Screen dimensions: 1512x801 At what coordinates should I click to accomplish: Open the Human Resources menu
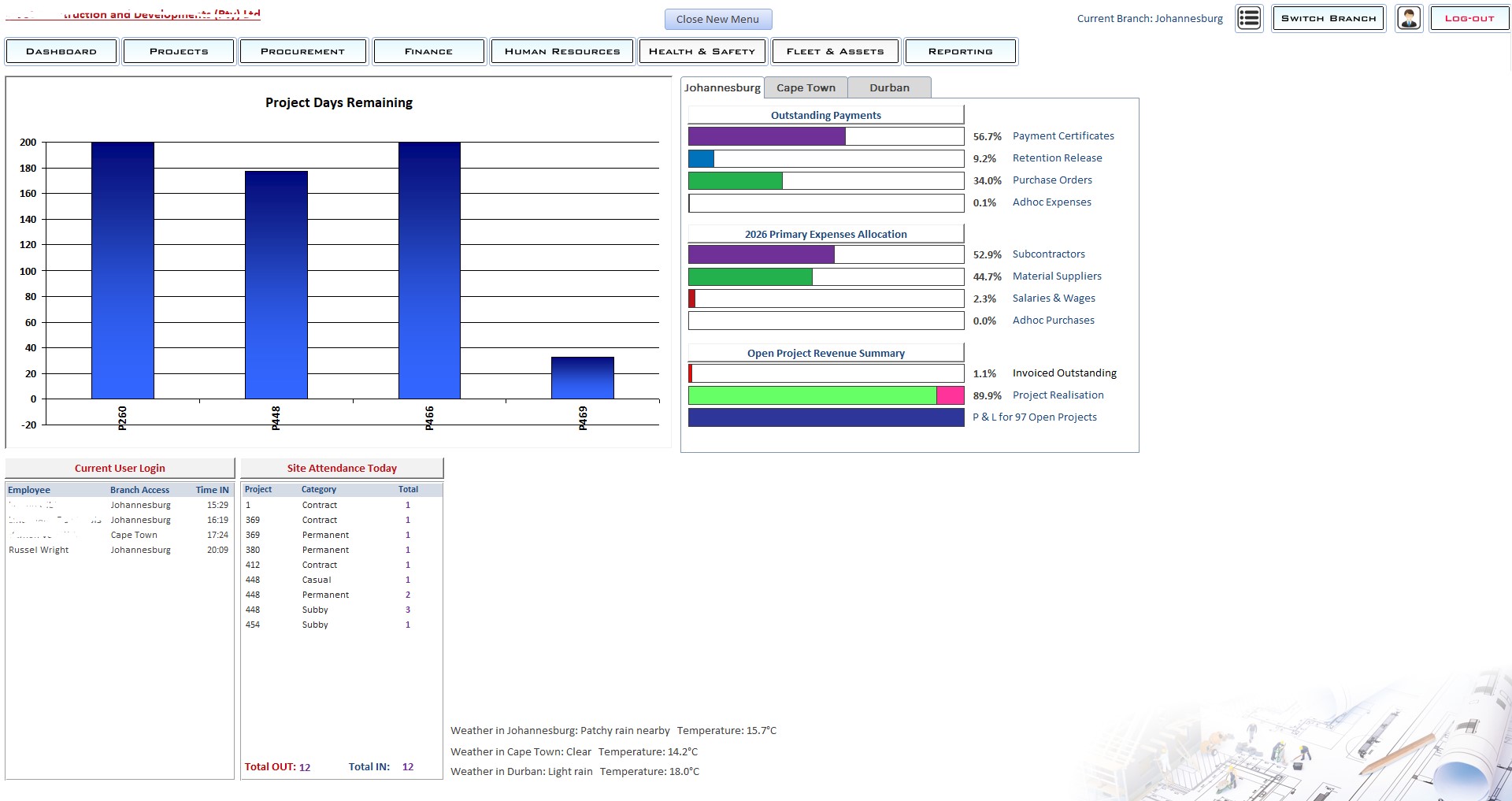[x=562, y=51]
